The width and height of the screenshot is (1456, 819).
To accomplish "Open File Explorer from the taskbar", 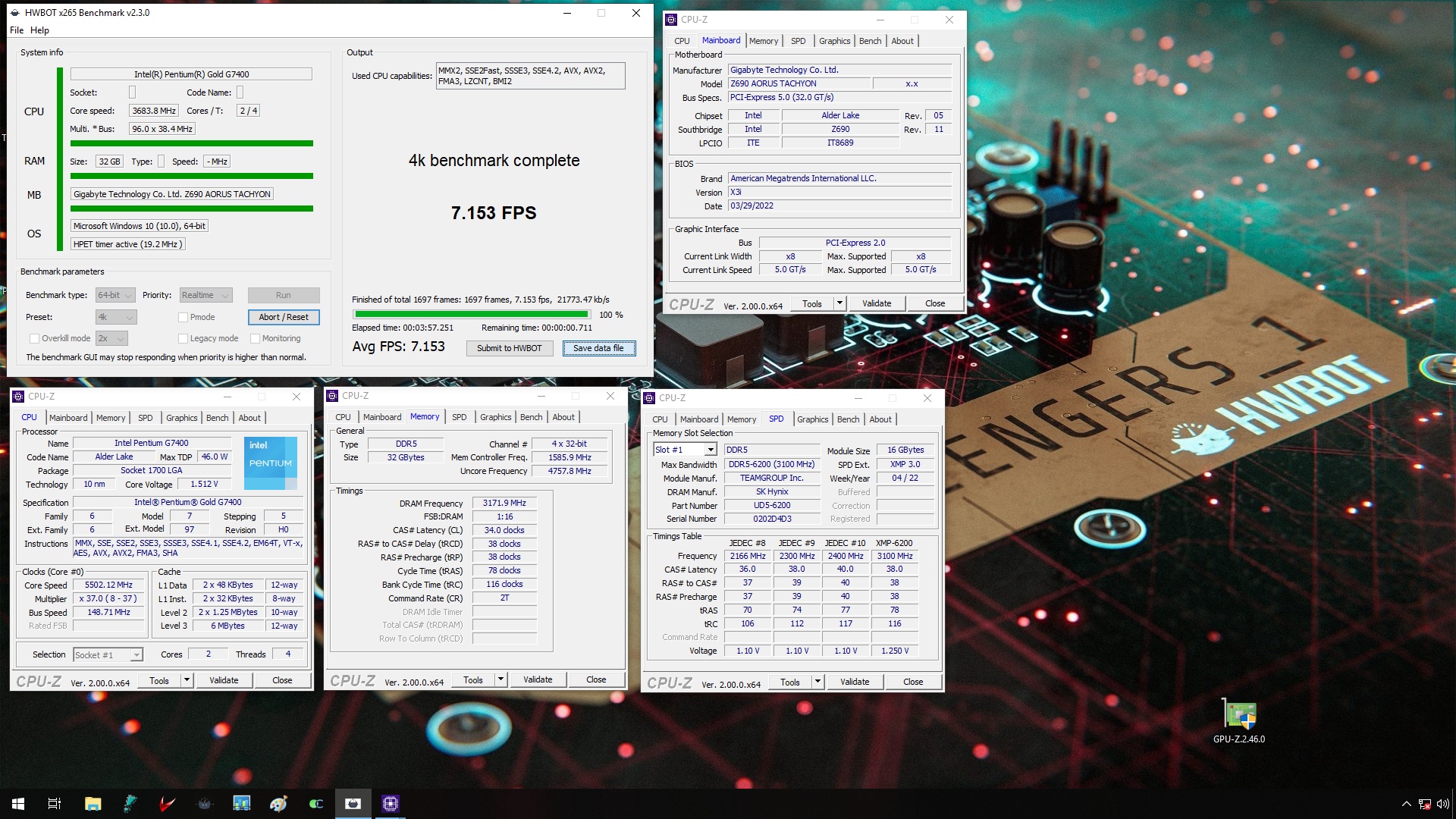I will click(x=93, y=804).
